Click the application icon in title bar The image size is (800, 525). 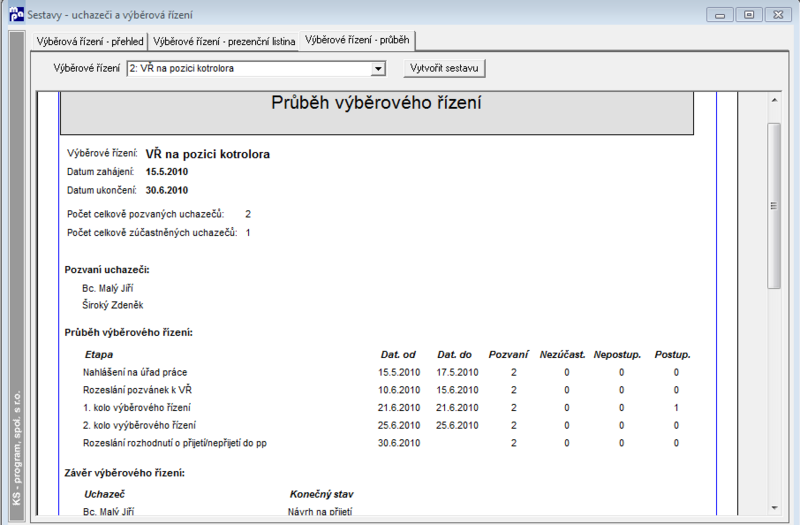(16, 14)
